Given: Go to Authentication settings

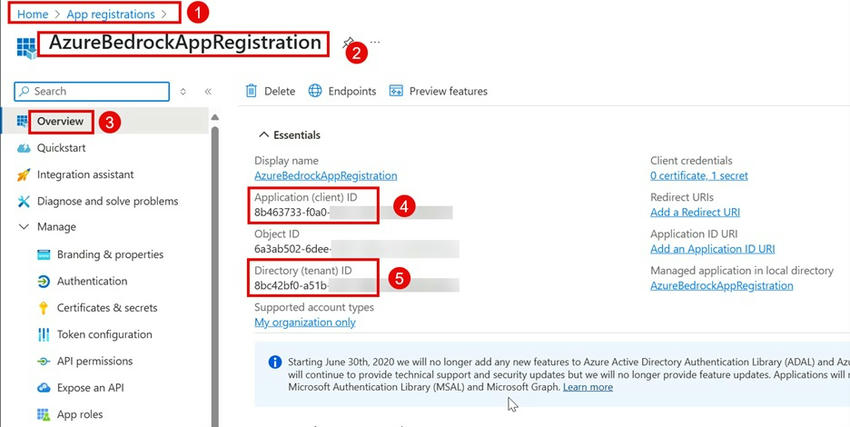Looking at the screenshot, I should point(92,281).
